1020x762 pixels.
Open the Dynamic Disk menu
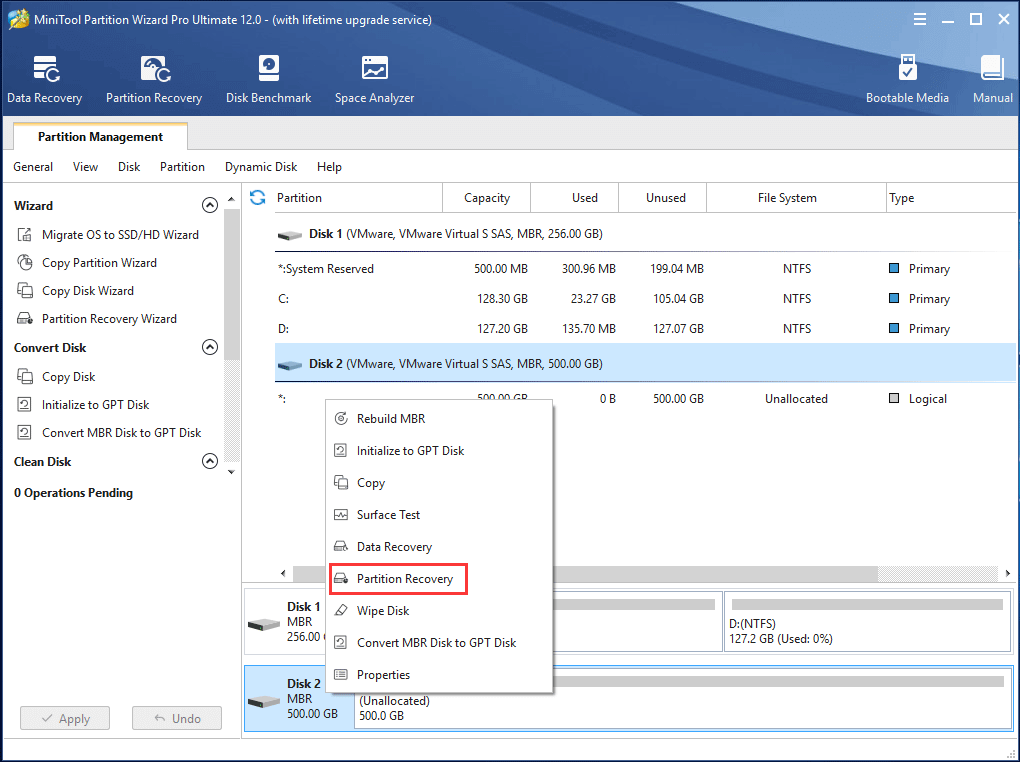coord(260,166)
